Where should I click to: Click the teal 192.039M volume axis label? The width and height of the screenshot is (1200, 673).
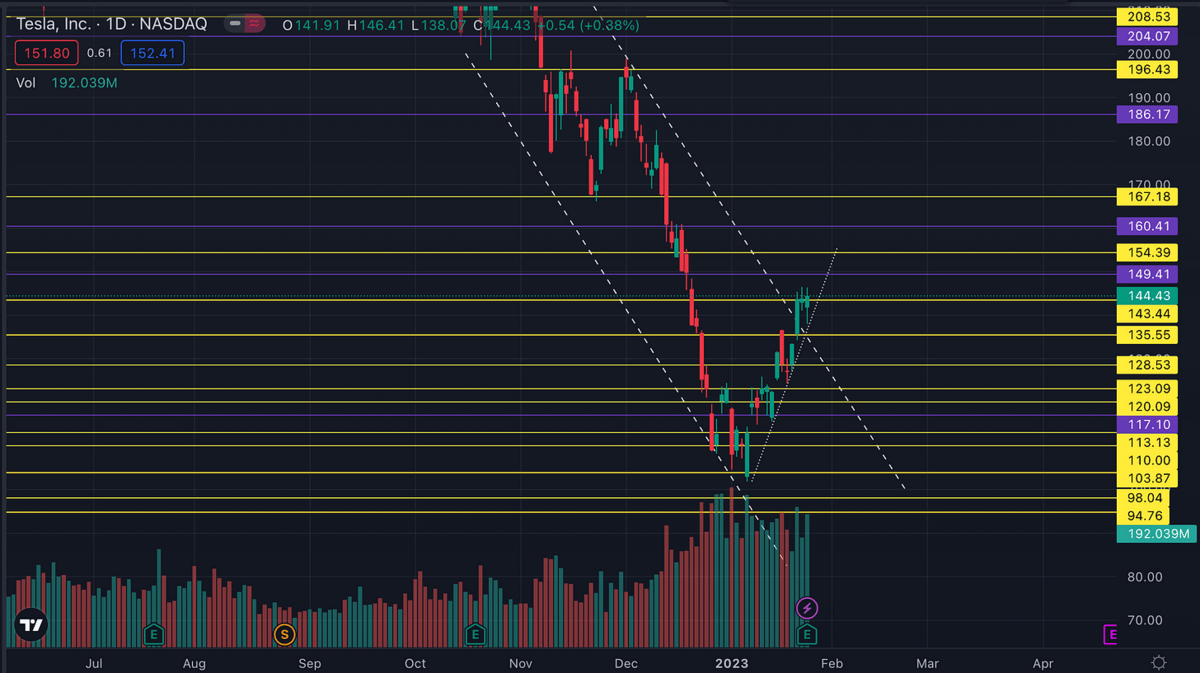pos(1155,534)
